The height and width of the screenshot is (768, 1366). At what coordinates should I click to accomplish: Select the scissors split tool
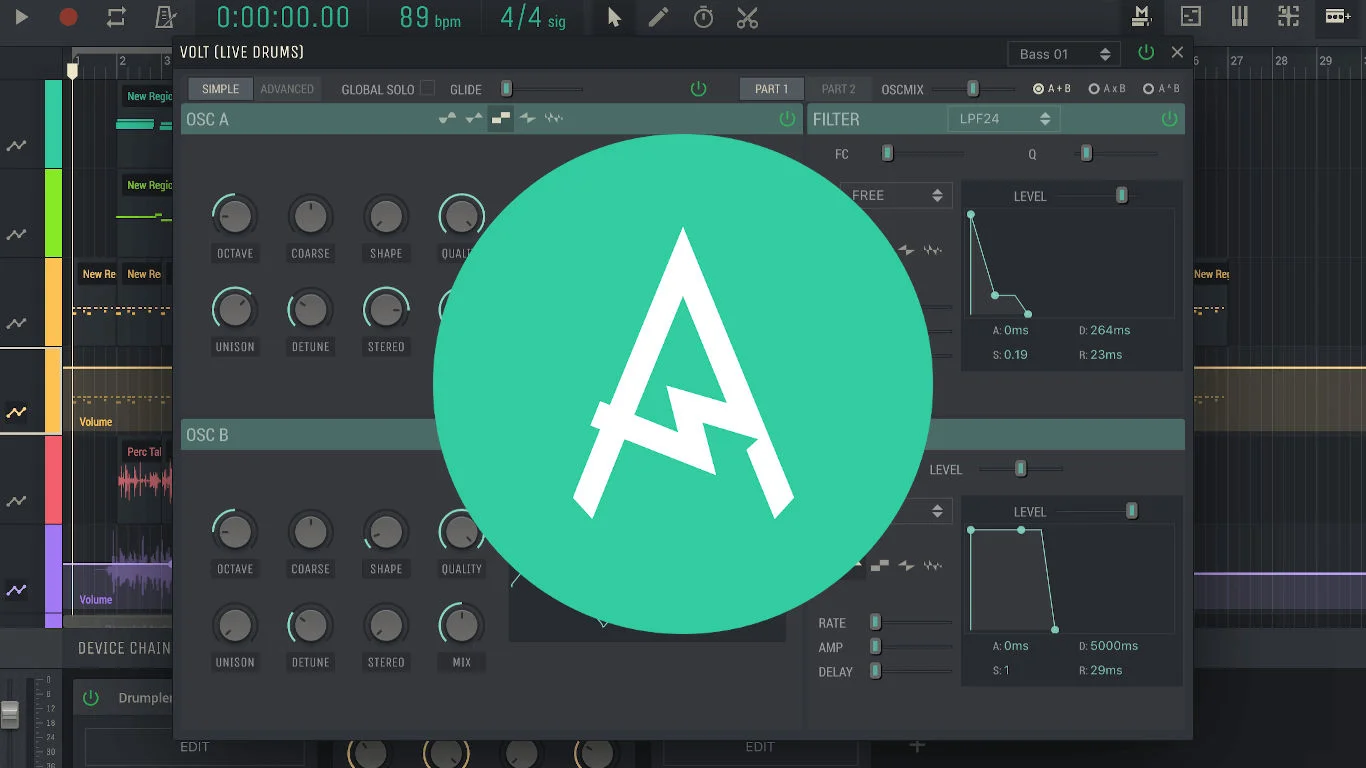coord(747,17)
